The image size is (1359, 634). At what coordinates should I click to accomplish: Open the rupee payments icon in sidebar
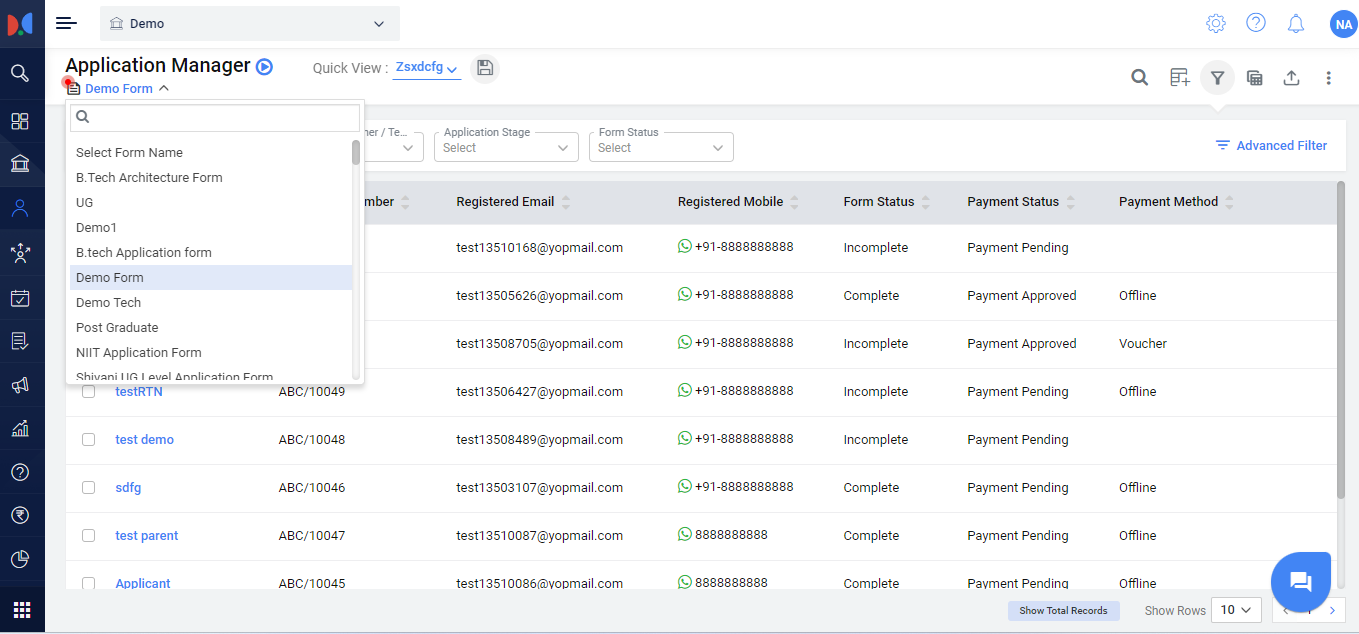click(20, 515)
